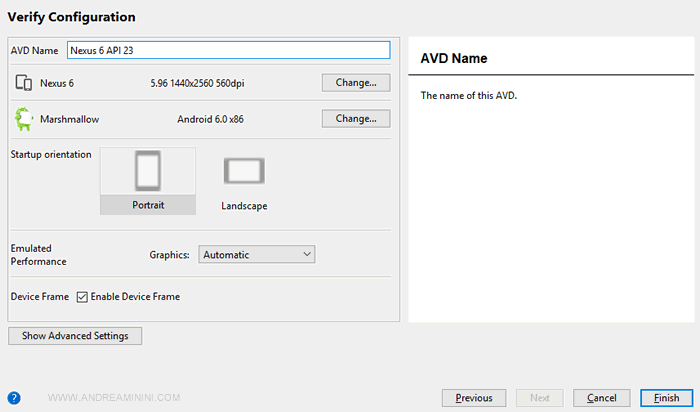
Task: Cancel the AVD configuration
Action: (601, 398)
